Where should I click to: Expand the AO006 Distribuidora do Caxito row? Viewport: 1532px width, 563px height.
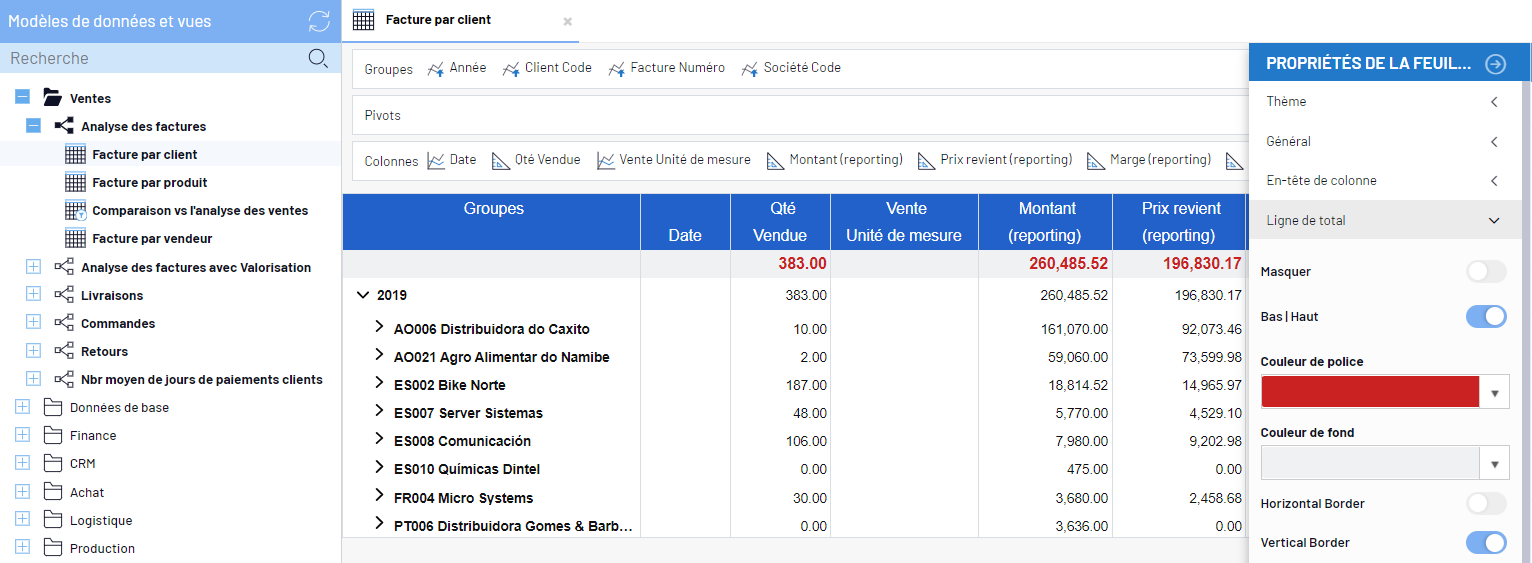(379, 328)
